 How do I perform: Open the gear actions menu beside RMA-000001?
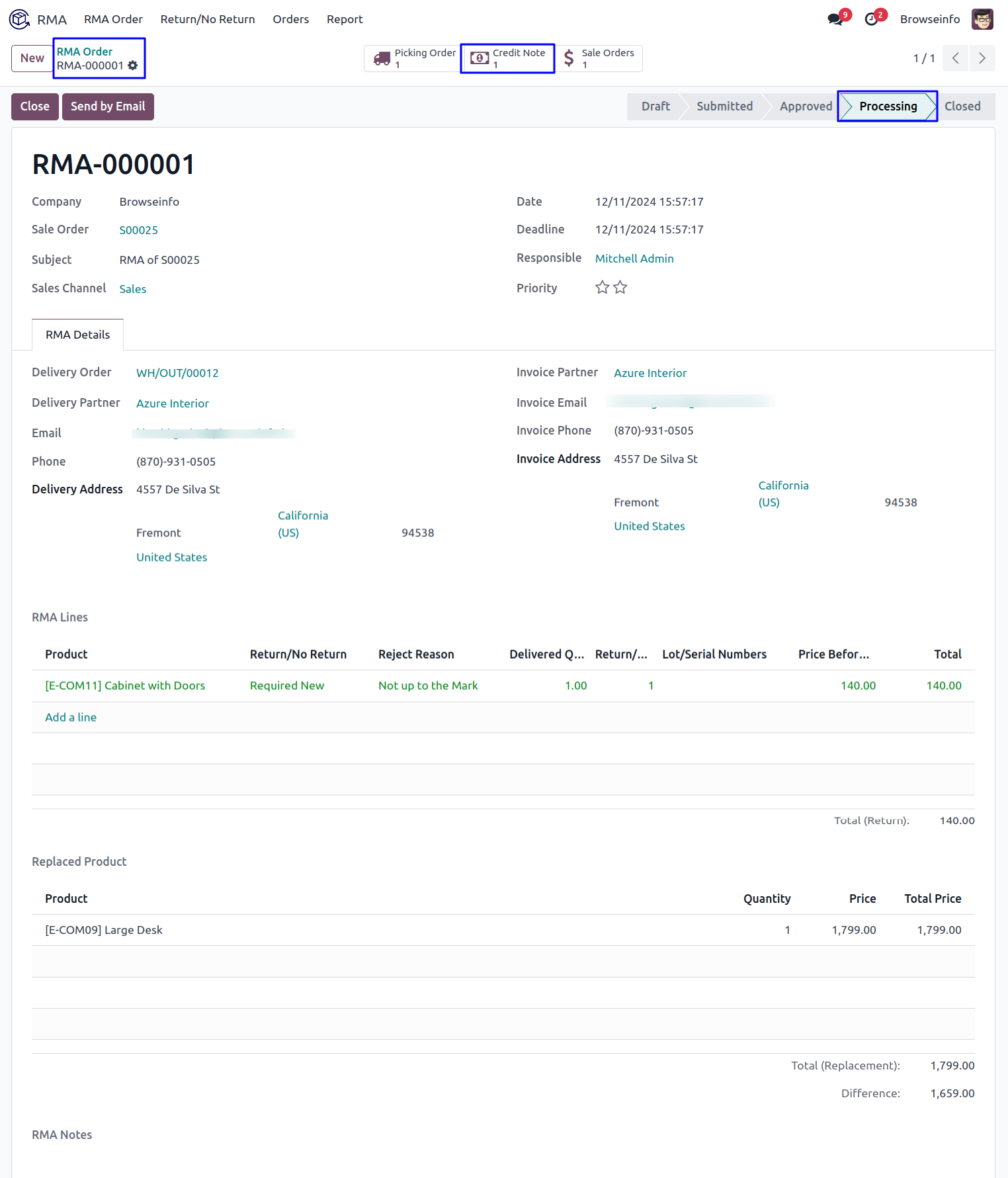click(x=133, y=65)
